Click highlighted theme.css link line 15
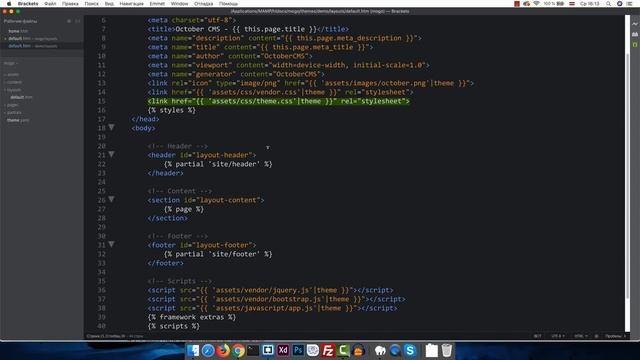The image size is (640, 360). pos(279,101)
